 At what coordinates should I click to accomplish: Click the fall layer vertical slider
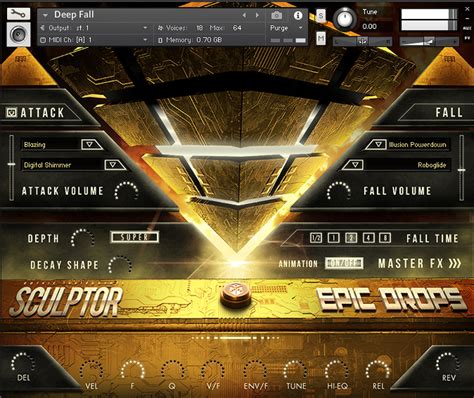462,168
